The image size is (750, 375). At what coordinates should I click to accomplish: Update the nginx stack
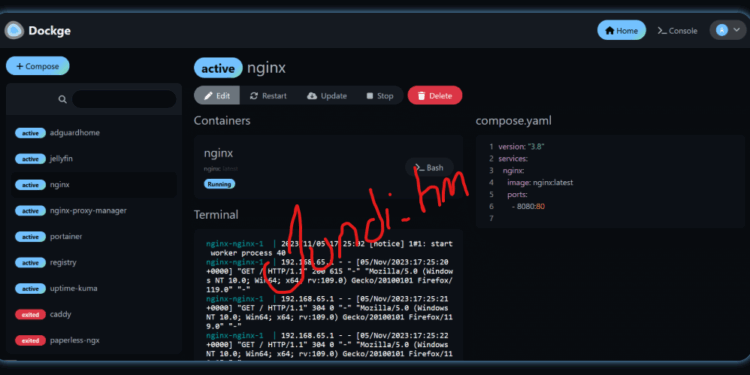click(x=327, y=96)
